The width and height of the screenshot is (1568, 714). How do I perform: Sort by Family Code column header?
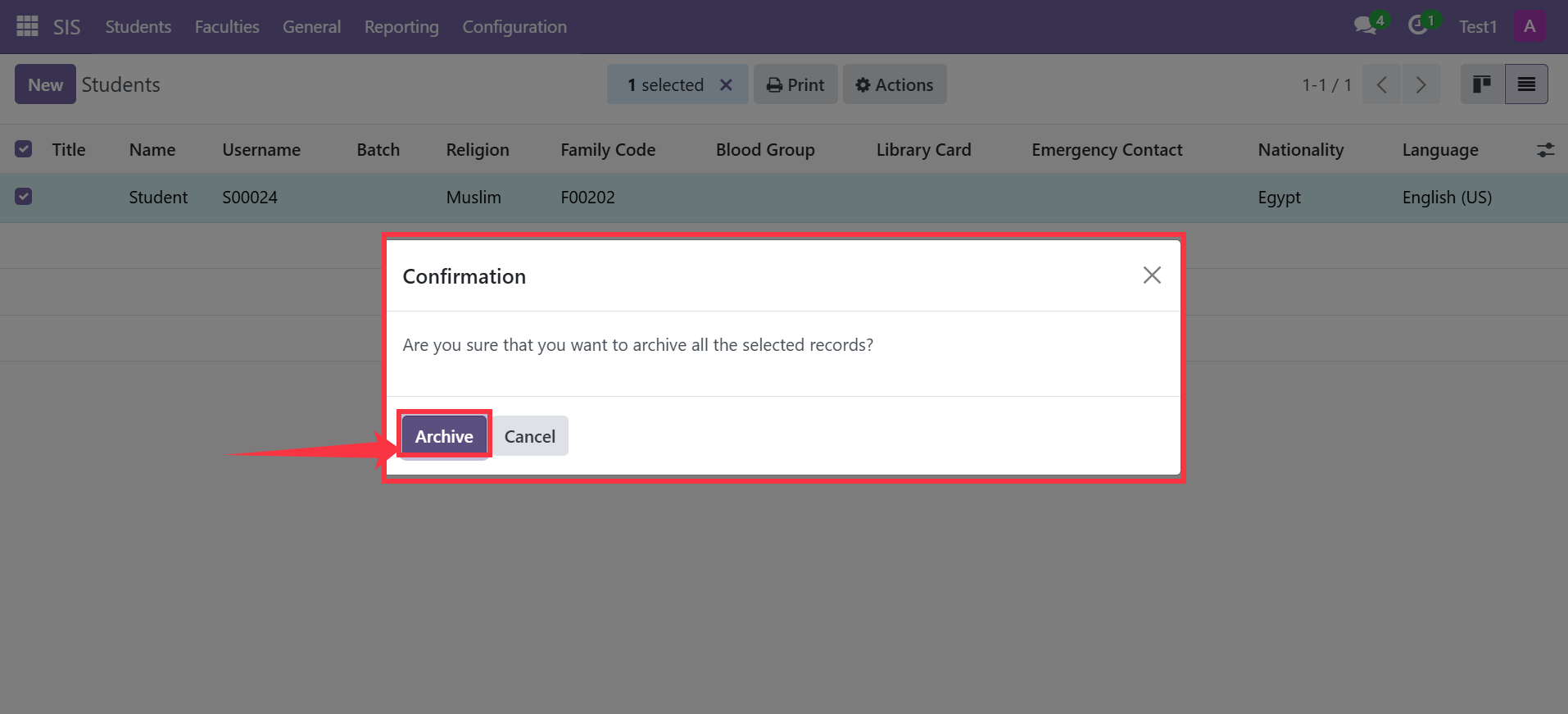[x=608, y=150]
